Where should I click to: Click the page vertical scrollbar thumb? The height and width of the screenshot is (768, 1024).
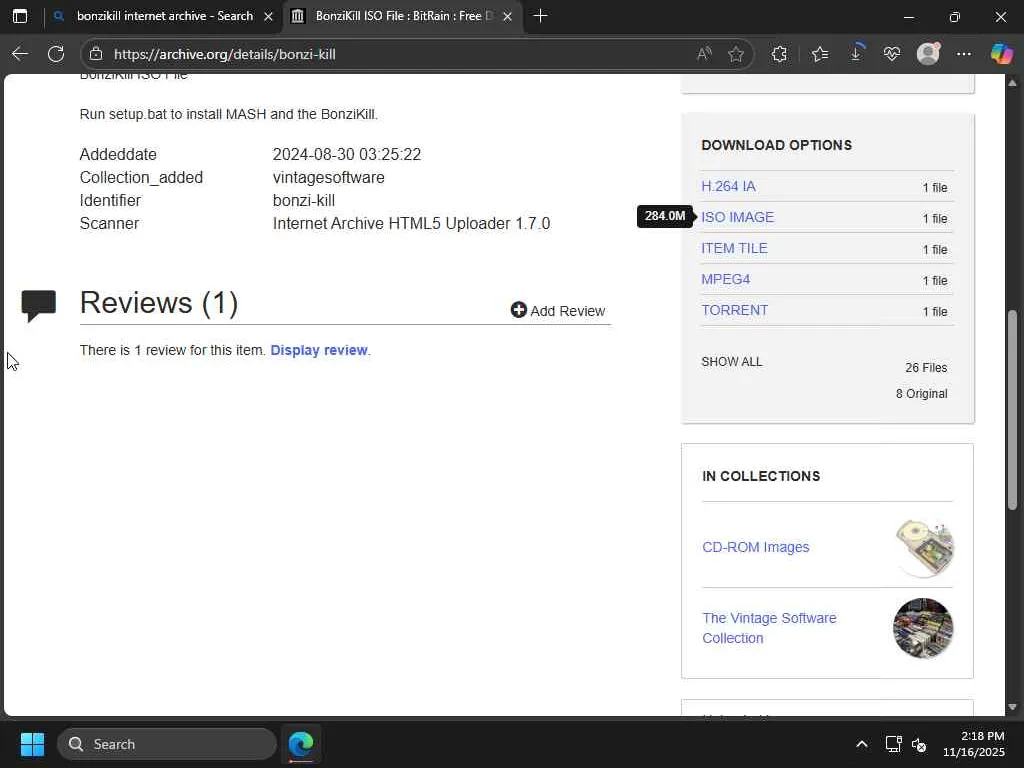[x=1012, y=410]
